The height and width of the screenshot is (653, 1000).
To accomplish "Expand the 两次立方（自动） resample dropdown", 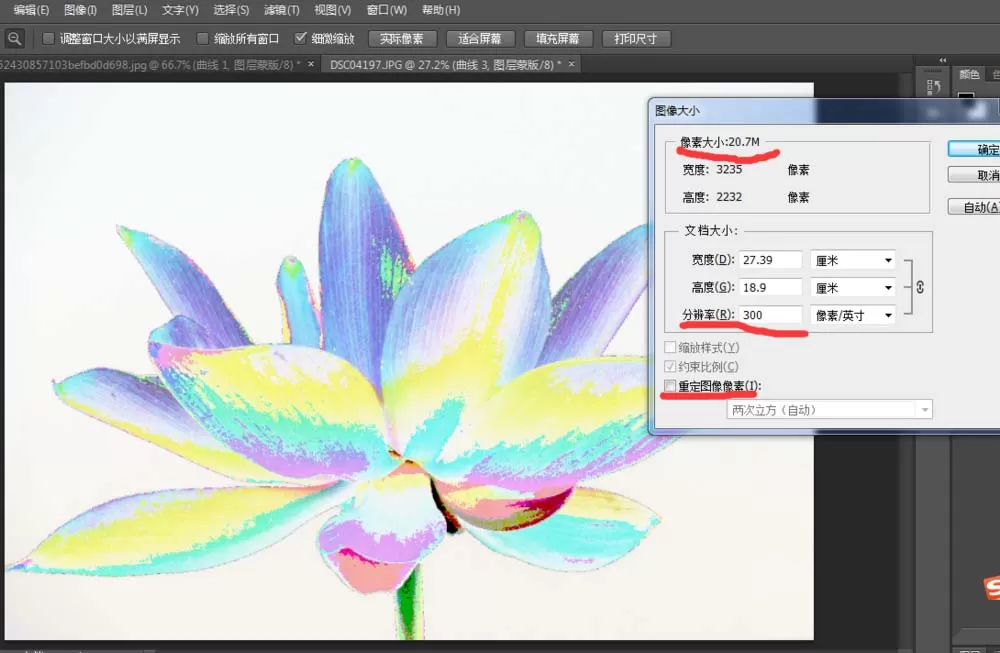I will (x=829, y=409).
